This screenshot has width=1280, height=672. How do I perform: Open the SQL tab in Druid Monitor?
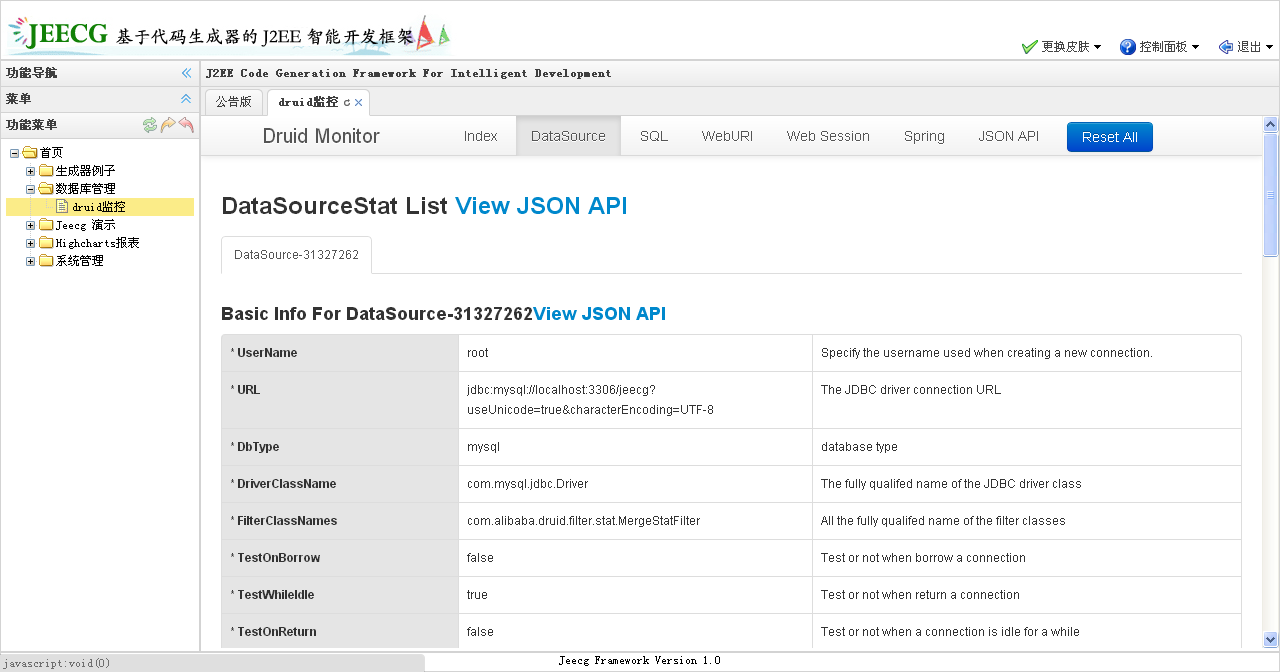[654, 136]
